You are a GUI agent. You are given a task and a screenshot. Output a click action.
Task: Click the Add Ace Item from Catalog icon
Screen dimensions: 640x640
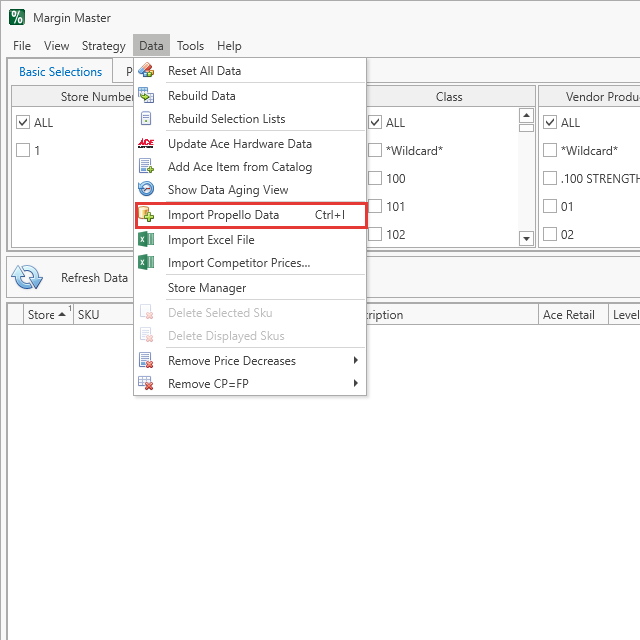[146, 167]
